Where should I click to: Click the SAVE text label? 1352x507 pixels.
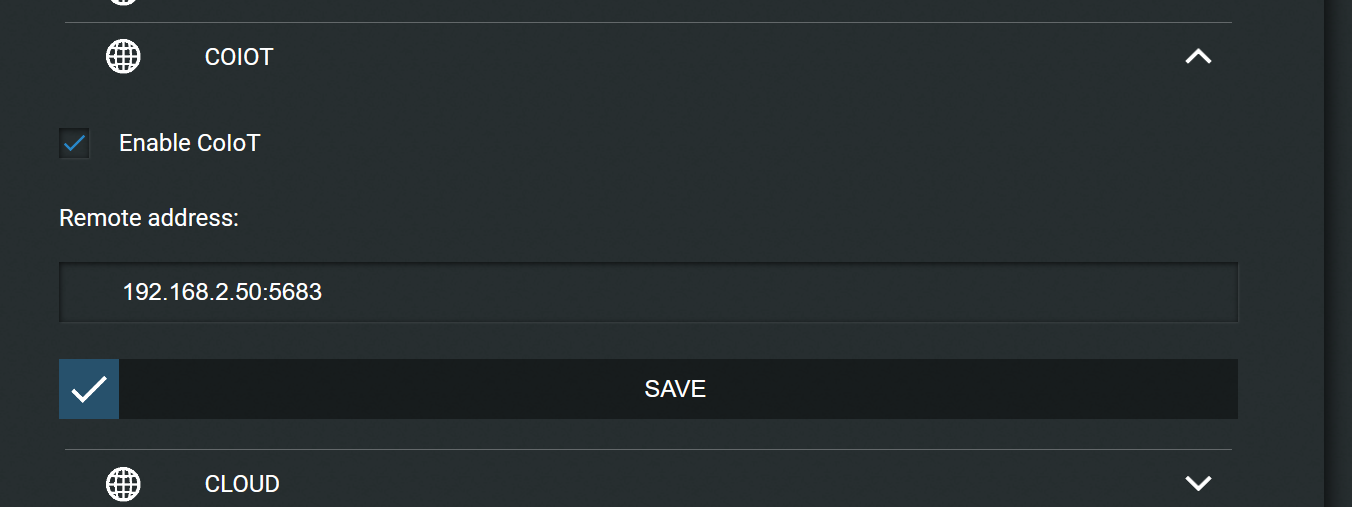pos(675,389)
